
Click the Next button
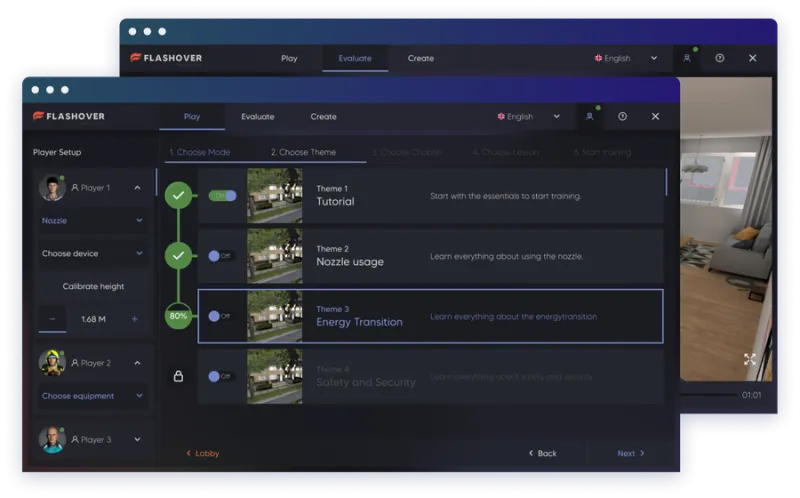[631, 453]
